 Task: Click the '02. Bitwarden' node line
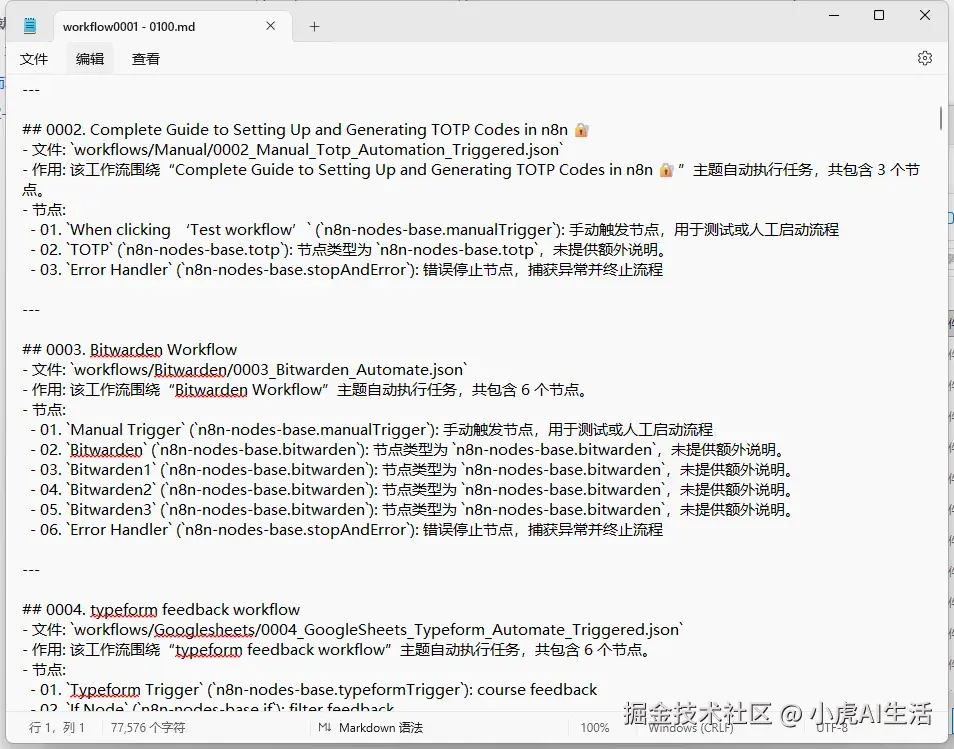(409, 450)
